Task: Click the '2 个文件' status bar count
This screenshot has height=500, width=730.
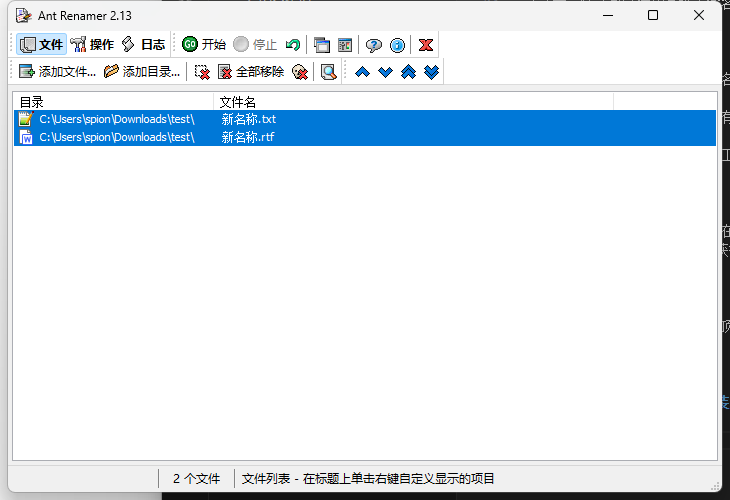Action: point(196,479)
